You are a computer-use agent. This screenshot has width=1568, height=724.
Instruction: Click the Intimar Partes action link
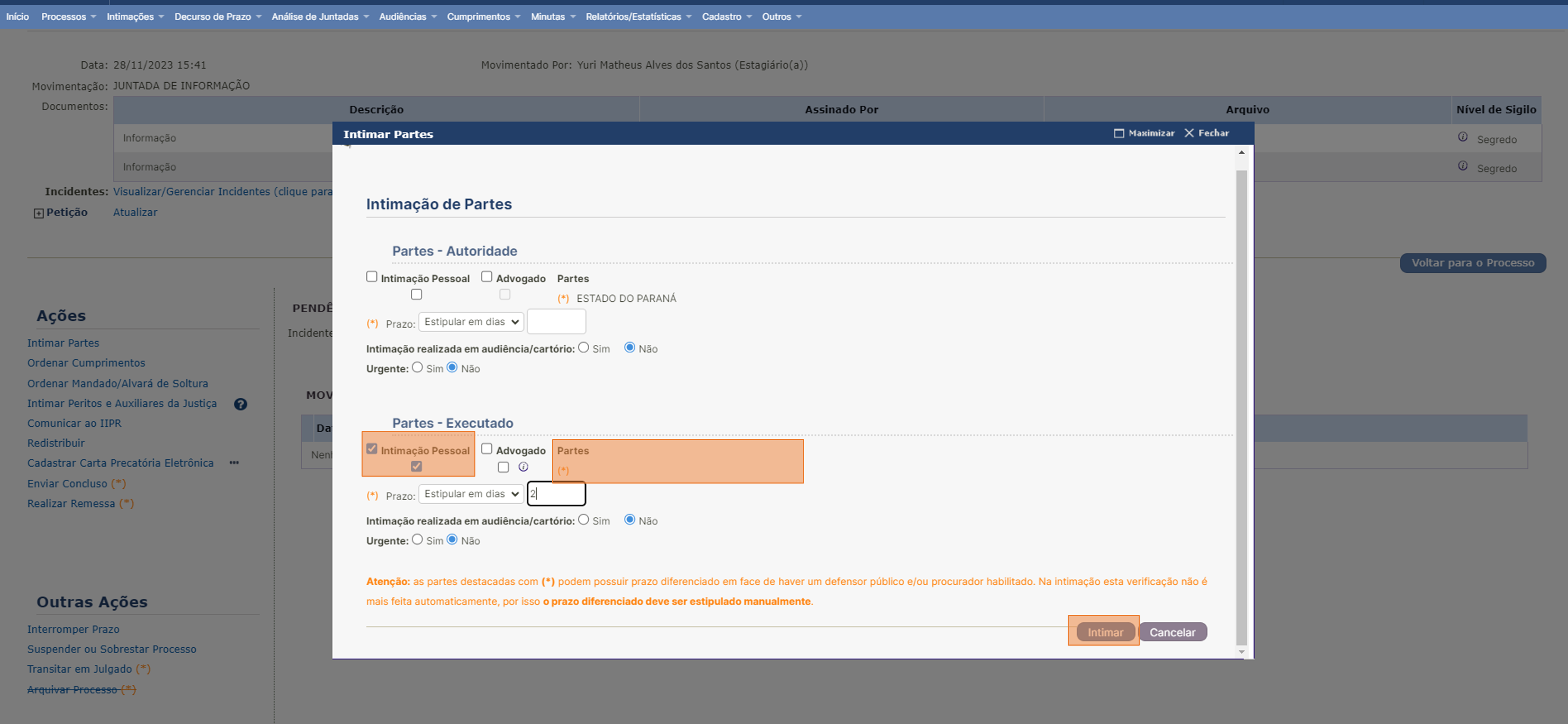tap(64, 343)
